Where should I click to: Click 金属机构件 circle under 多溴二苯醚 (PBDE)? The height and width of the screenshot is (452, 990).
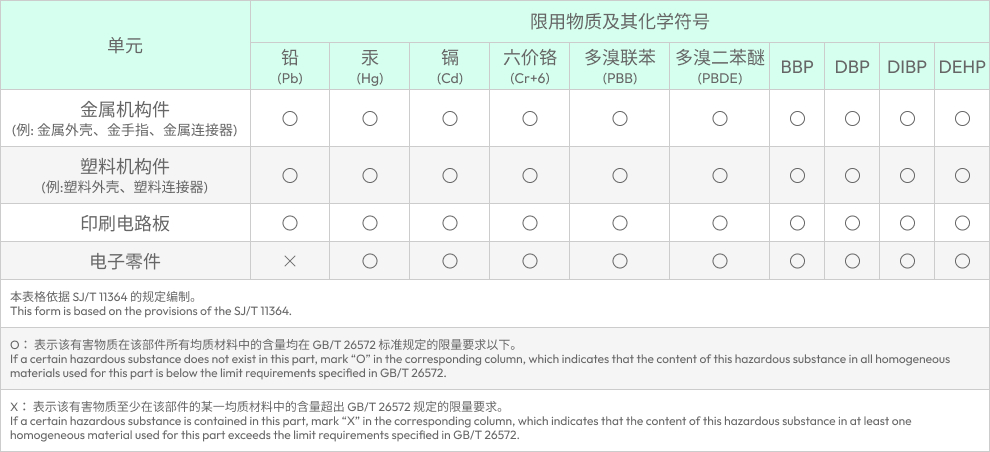(720, 119)
